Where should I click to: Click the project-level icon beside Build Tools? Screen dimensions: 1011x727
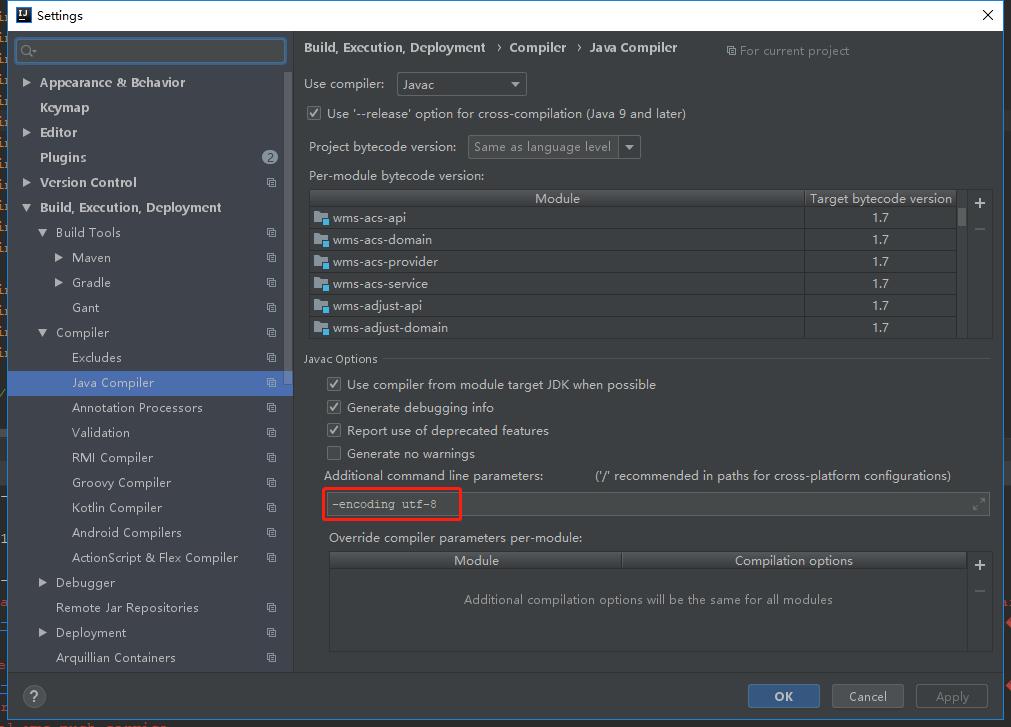(x=271, y=233)
